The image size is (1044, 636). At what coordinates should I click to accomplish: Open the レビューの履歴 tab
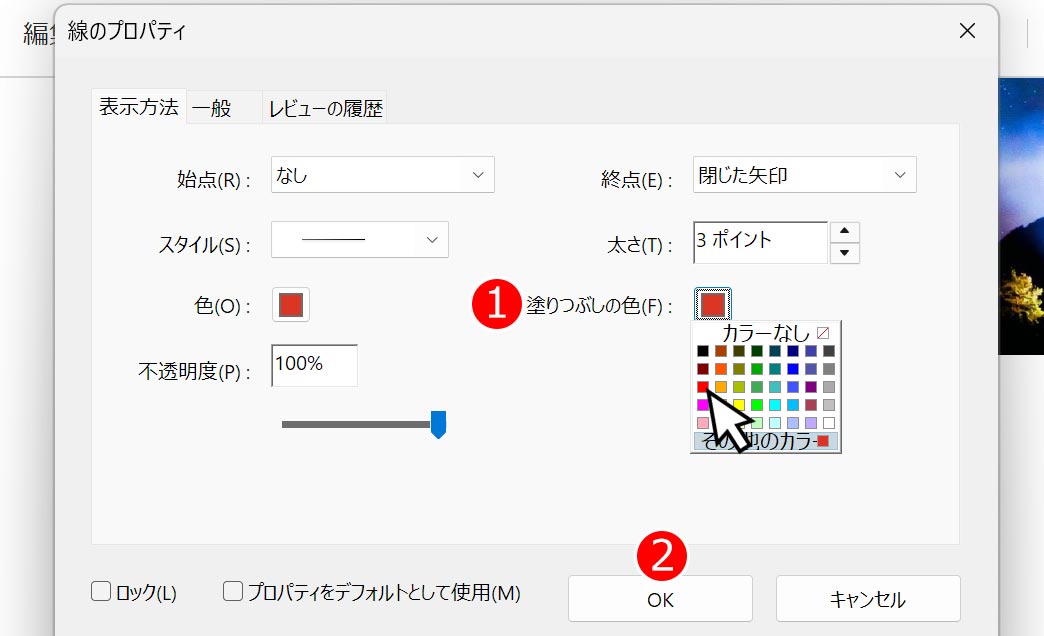click(x=327, y=107)
